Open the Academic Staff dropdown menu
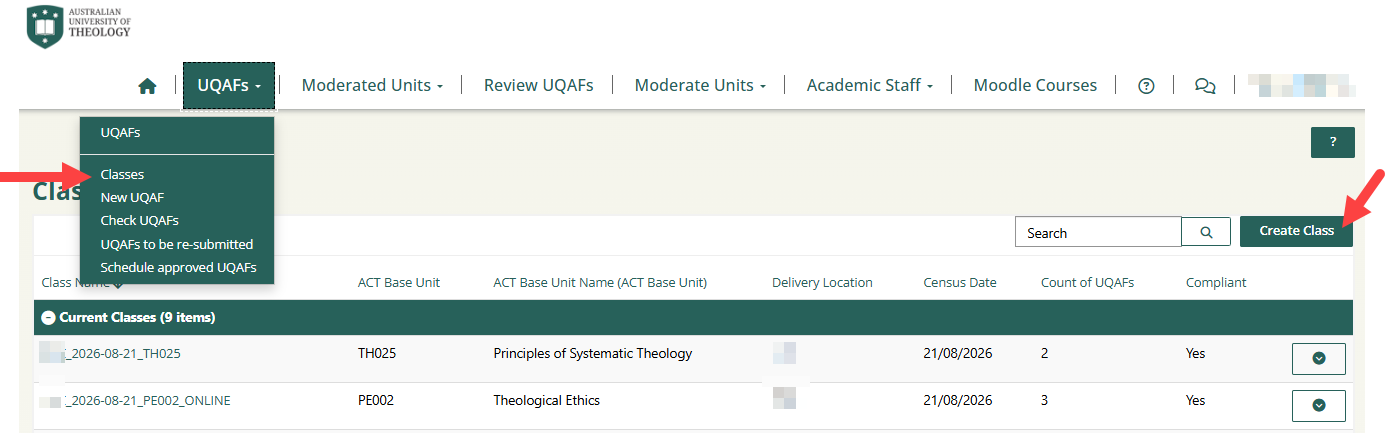 pyautogui.click(x=869, y=86)
